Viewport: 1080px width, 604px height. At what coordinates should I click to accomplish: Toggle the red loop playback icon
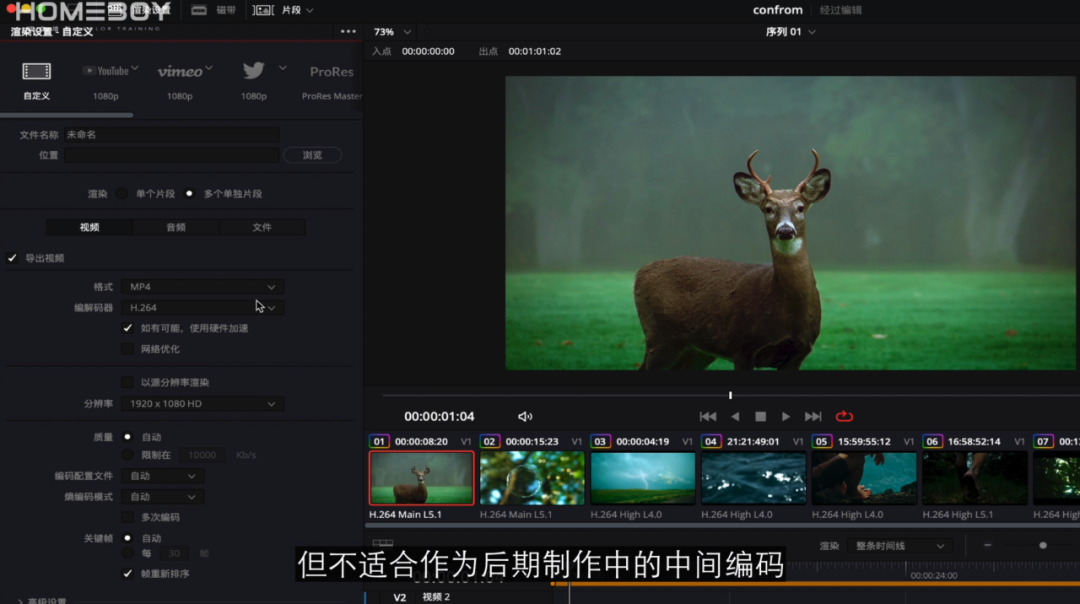(844, 416)
